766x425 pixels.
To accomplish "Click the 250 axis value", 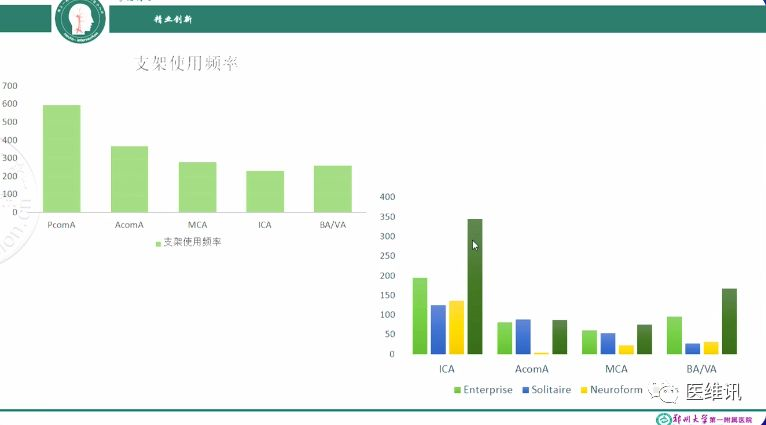I will tap(387, 255).
